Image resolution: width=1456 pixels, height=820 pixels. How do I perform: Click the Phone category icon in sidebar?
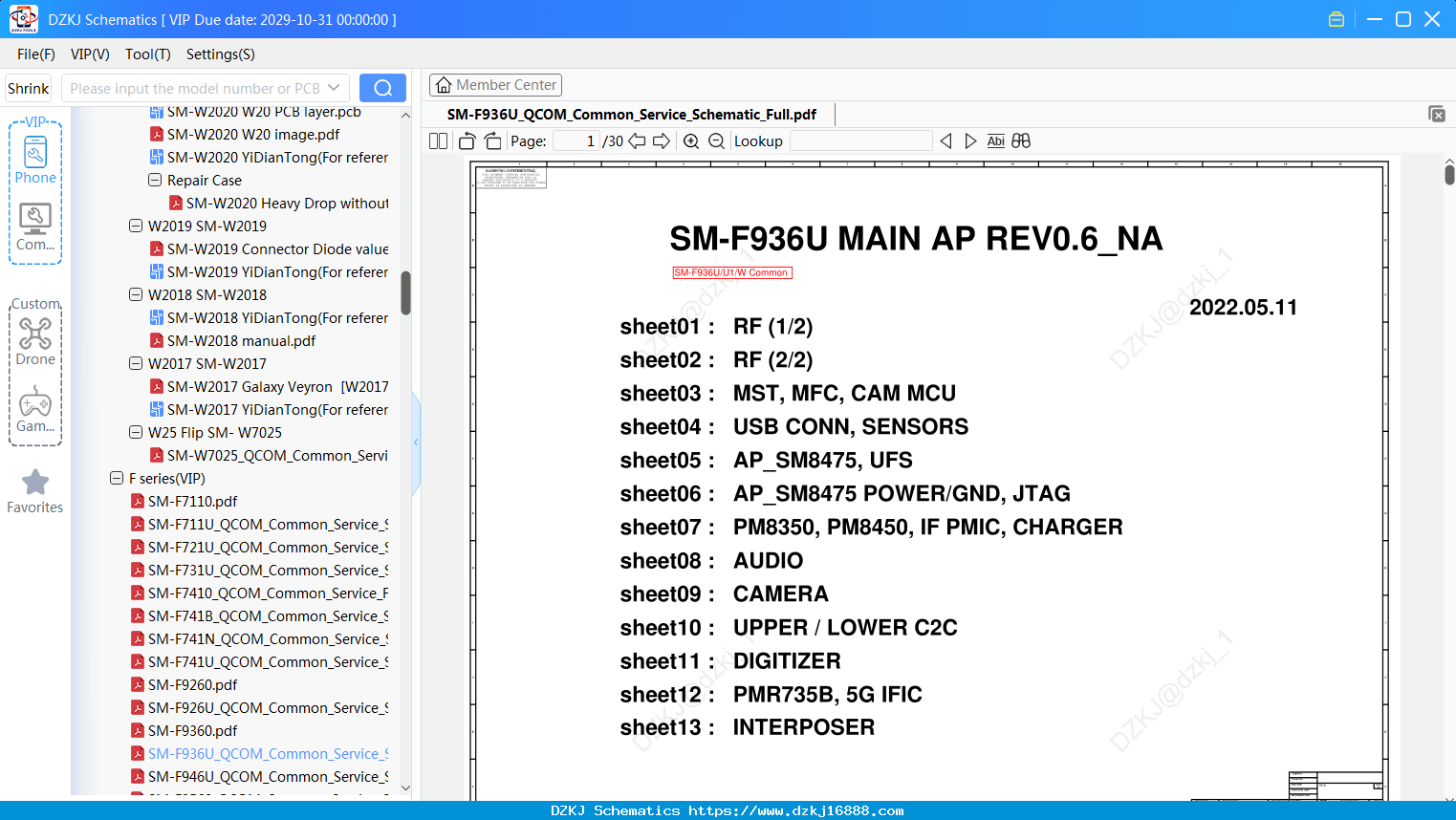(35, 160)
